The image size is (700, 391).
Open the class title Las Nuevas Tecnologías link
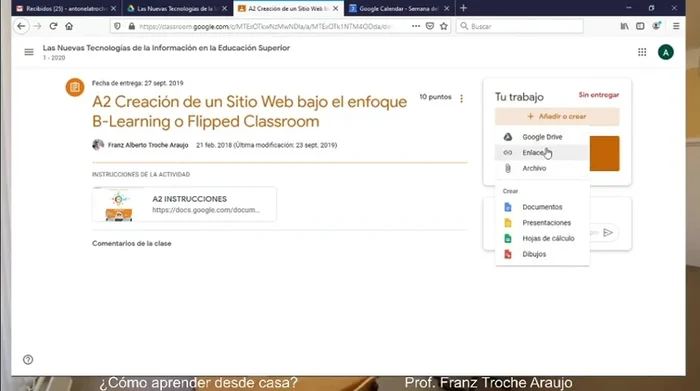click(x=166, y=48)
